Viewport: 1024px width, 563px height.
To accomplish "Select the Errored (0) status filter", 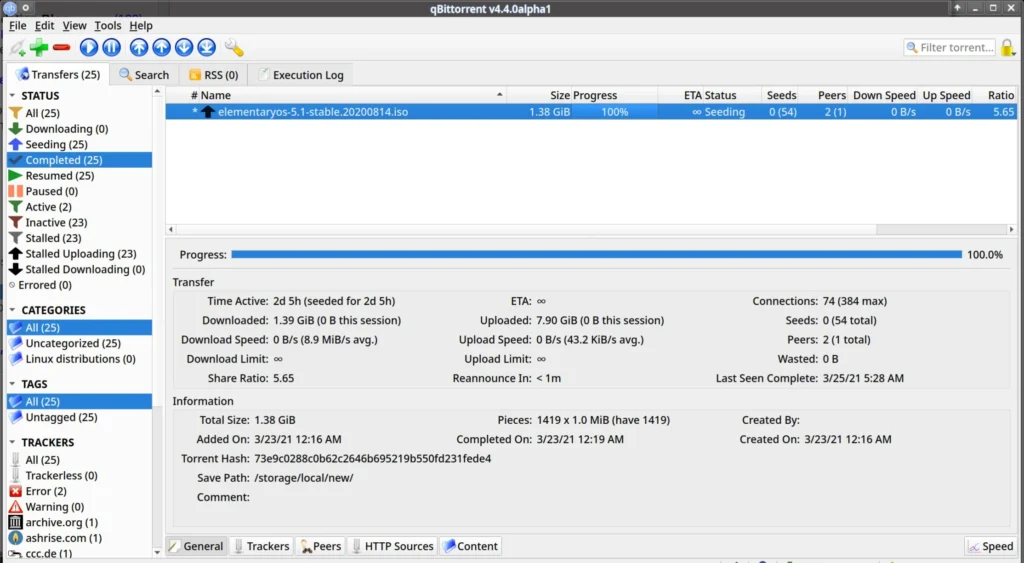I will pos(79,285).
